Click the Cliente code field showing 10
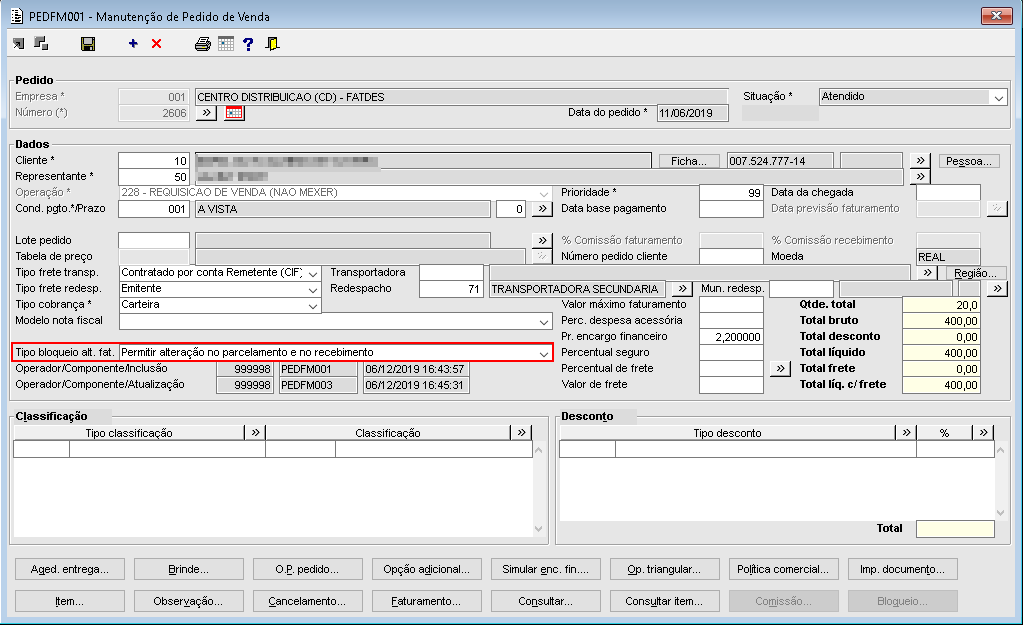Image resolution: width=1023 pixels, height=625 pixels. click(154, 160)
